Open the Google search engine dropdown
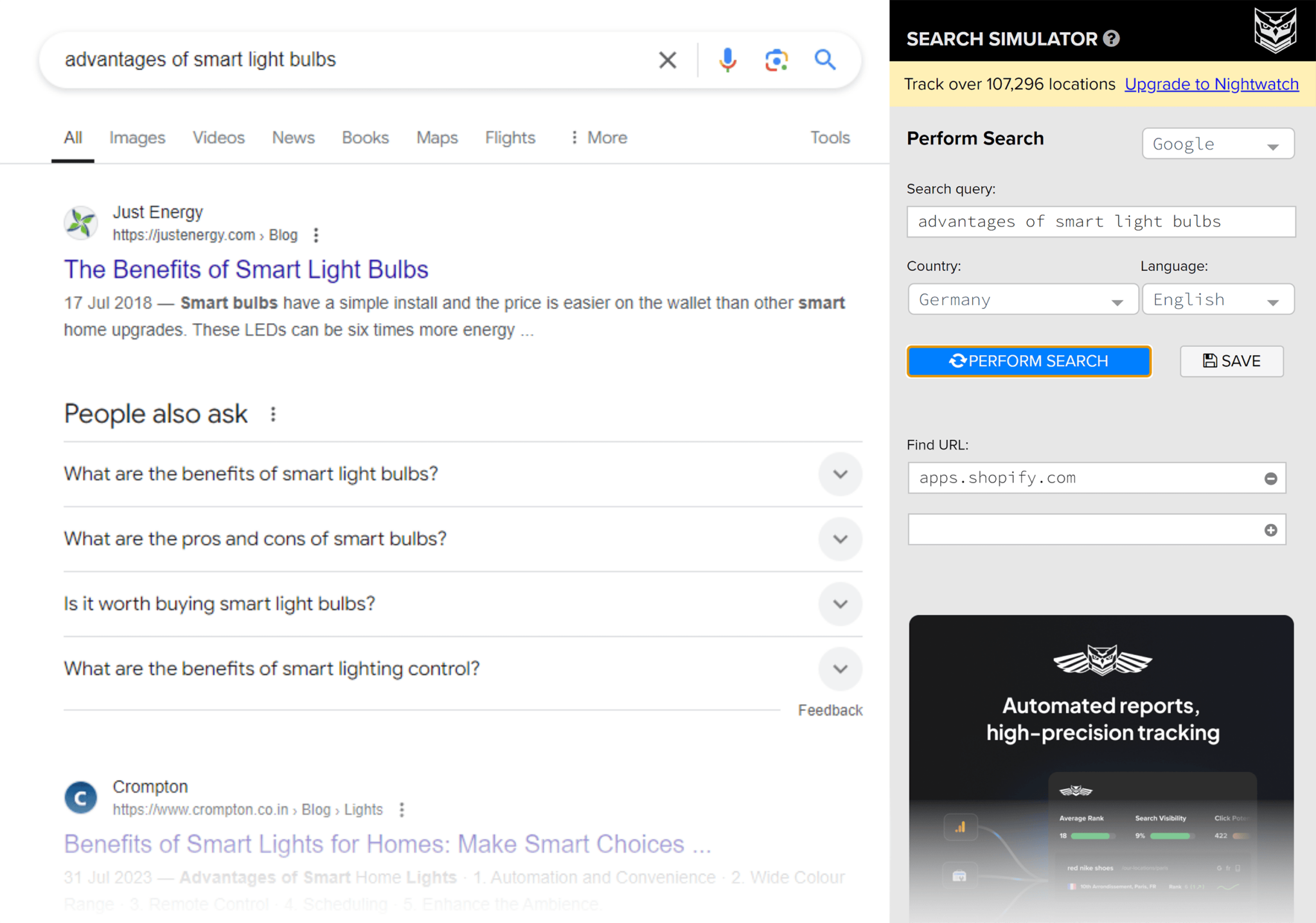Viewport: 1316px width, 923px height. (1217, 144)
